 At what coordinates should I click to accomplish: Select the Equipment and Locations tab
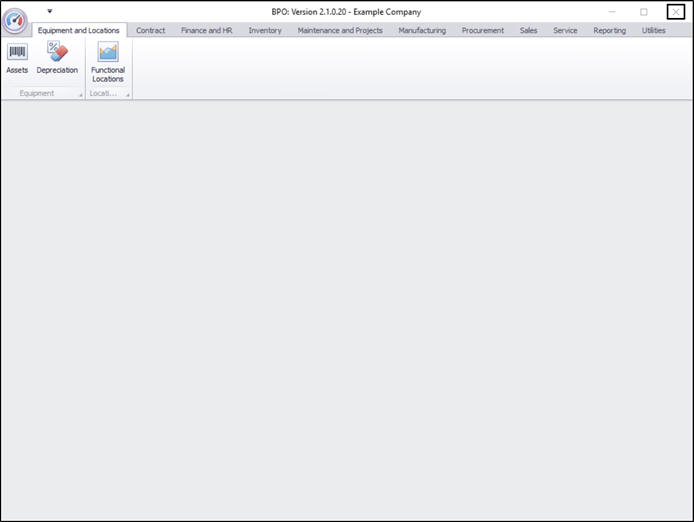79,31
